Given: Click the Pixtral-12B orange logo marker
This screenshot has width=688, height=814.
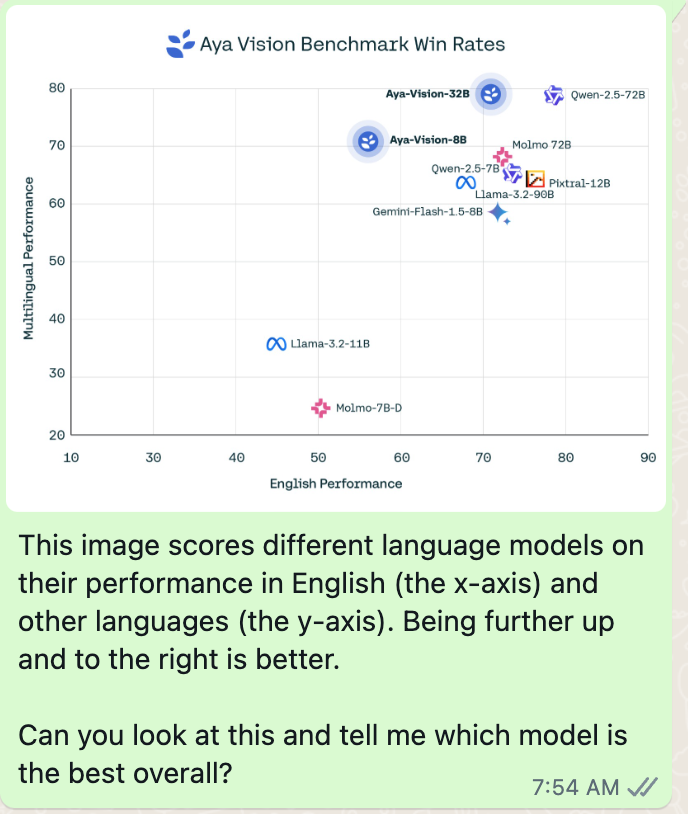Looking at the screenshot, I should point(535,178).
